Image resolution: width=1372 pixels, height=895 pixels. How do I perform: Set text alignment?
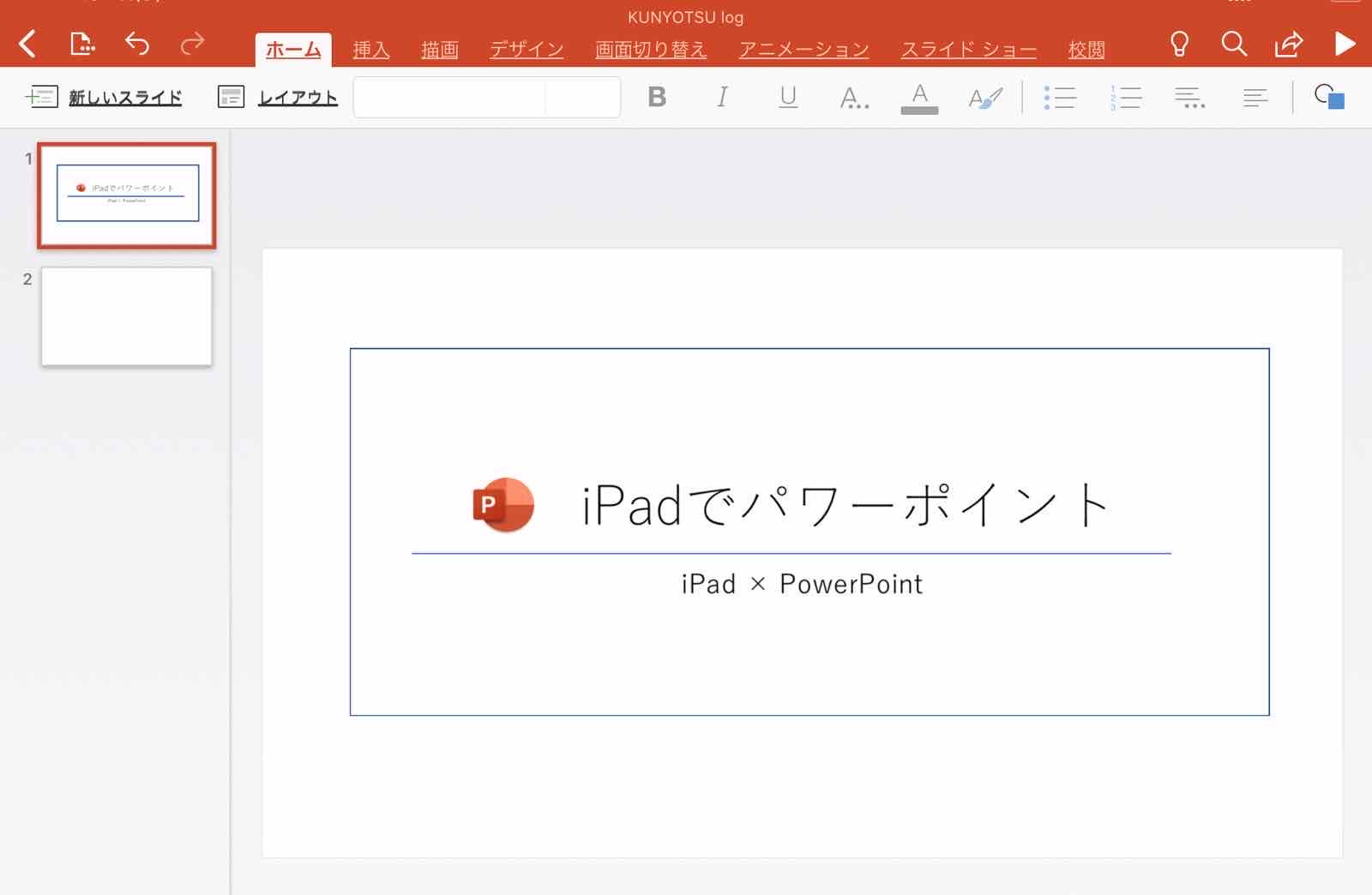click(1255, 98)
